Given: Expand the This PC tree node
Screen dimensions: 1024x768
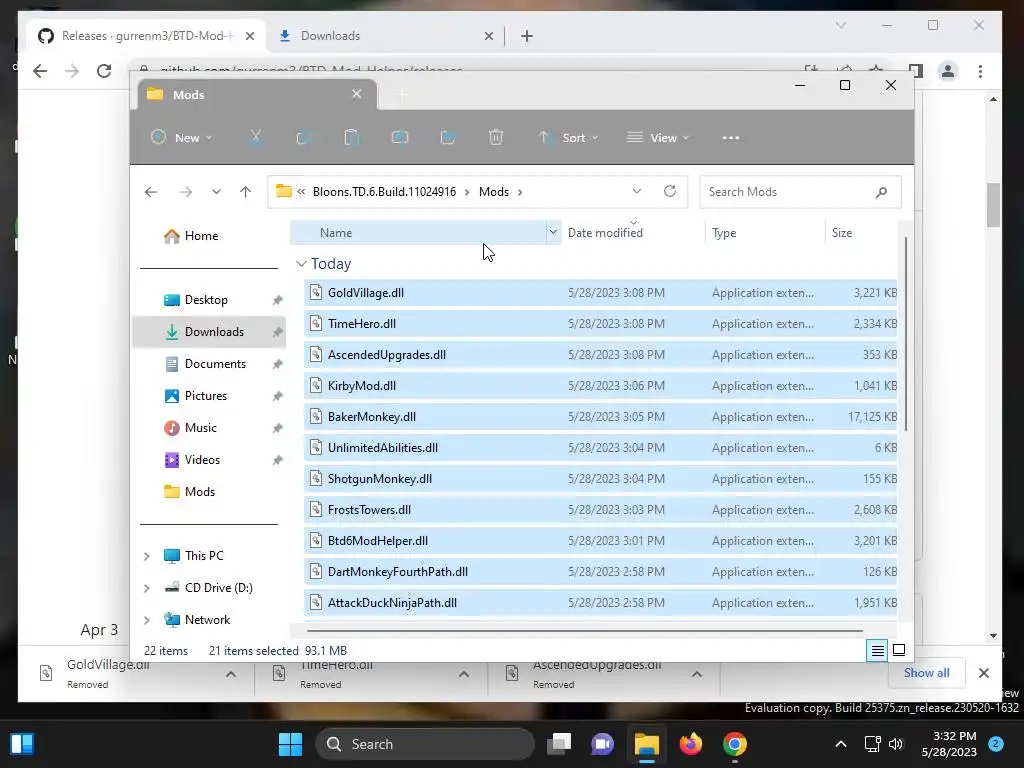Looking at the screenshot, I should (x=147, y=556).
